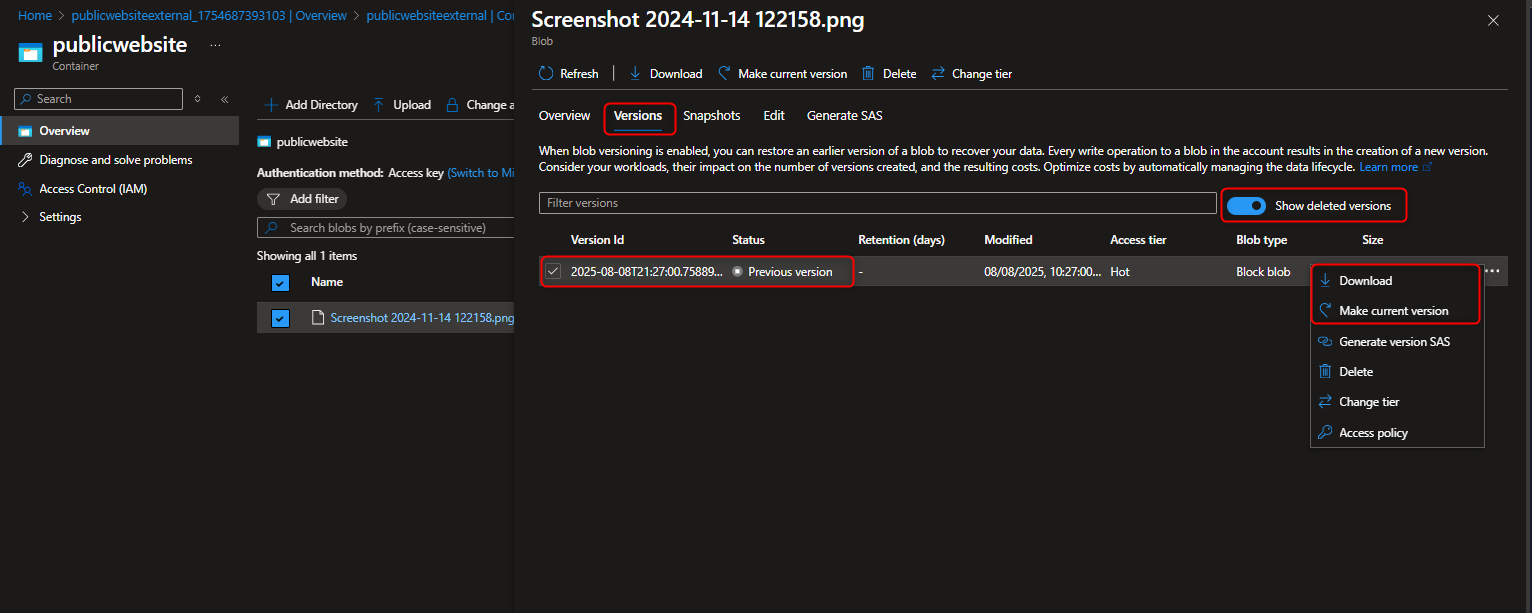The width and height of the screenshot is (1532, 613).
Task: Click Make current version in the toolbar
Action: click(782, 73)
